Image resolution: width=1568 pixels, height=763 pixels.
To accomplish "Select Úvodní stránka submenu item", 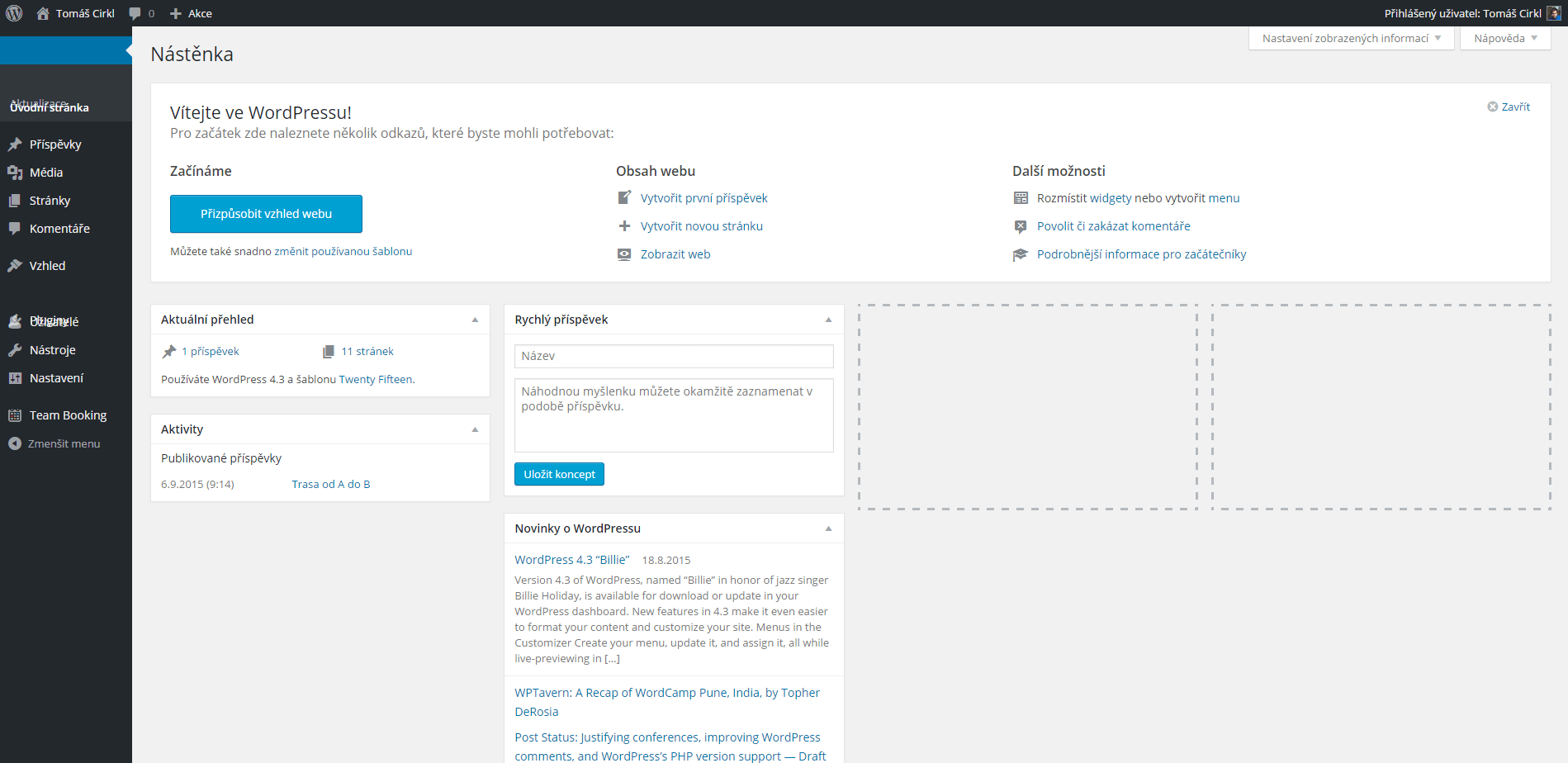I will [x=50, y=108].
